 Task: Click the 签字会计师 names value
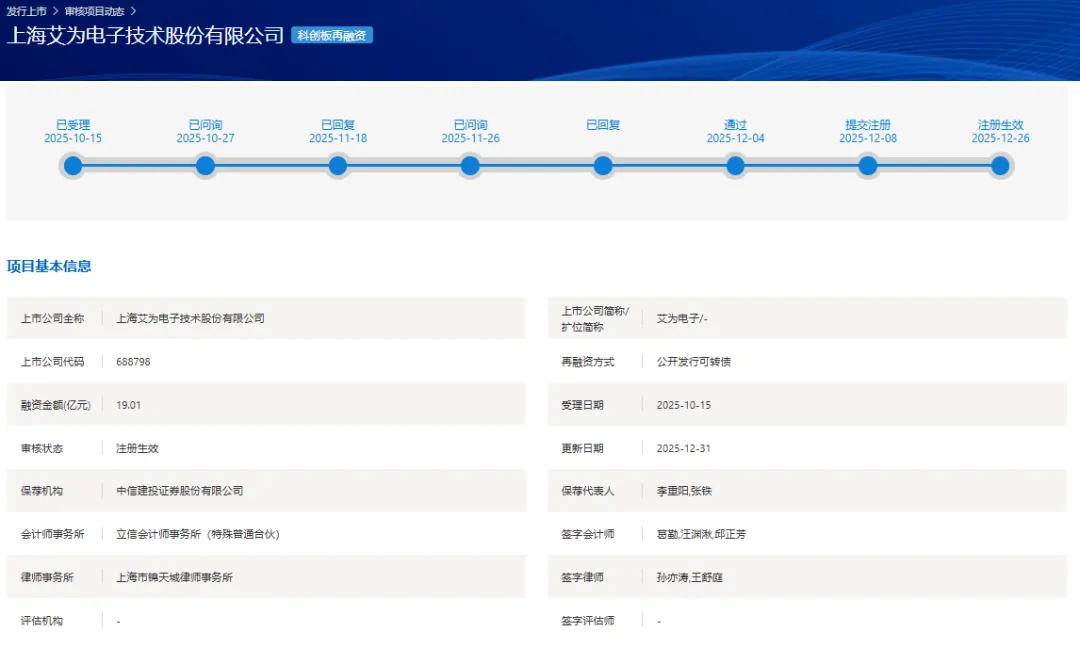(701, 534)
